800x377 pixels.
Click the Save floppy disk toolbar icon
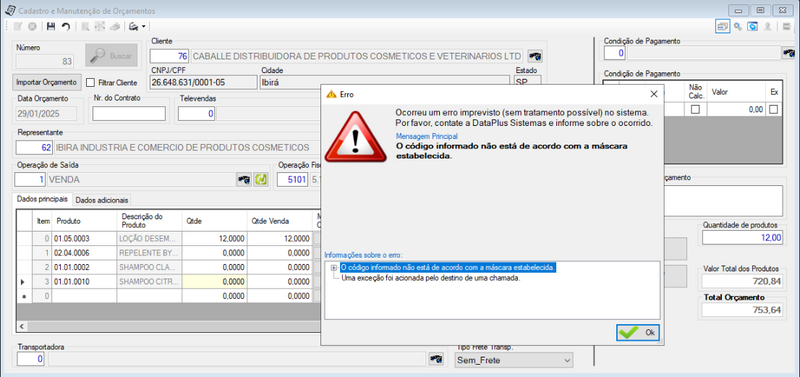click(x=51, y=27)
